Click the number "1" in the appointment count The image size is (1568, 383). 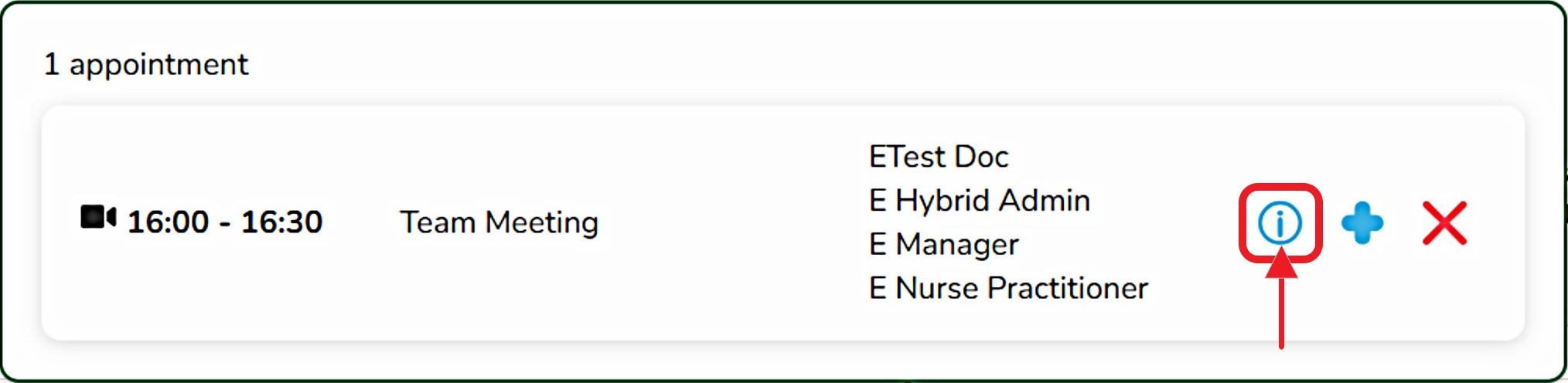point(52,64)
